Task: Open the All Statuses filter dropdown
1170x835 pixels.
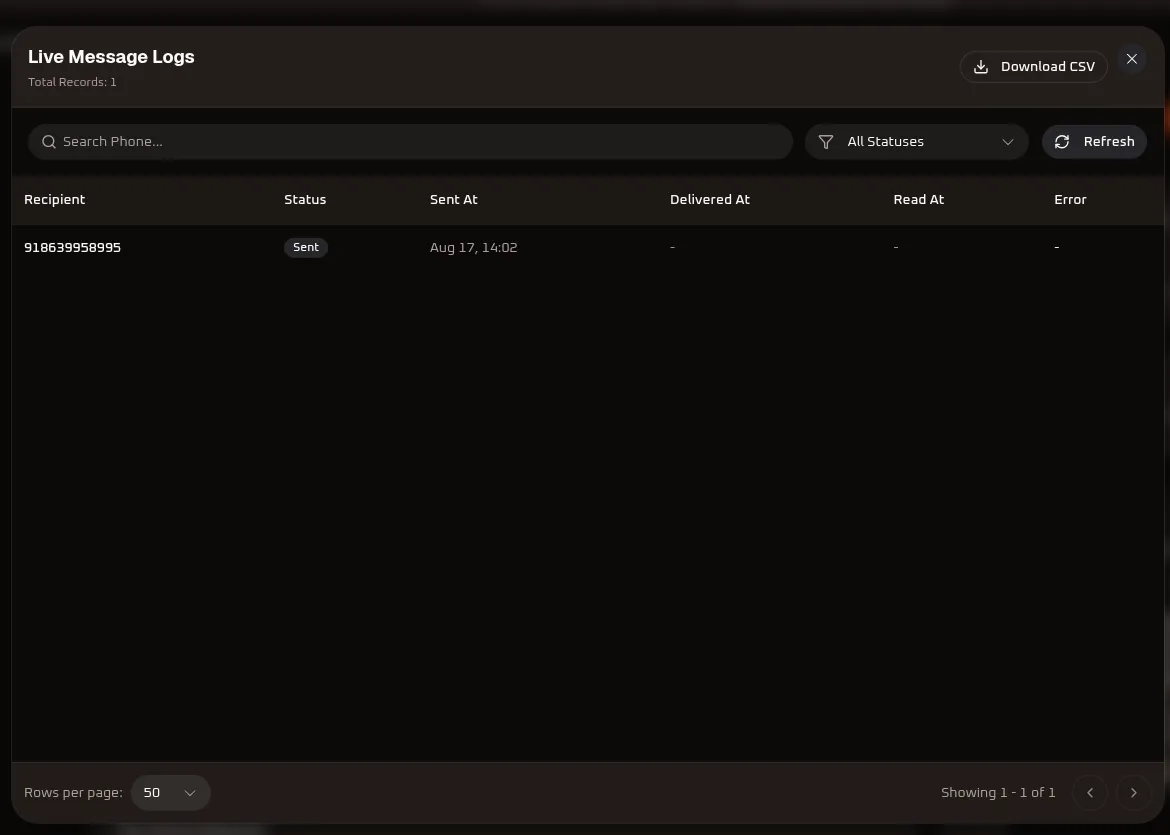Action: pyautogui.click(x=916, y=142)
